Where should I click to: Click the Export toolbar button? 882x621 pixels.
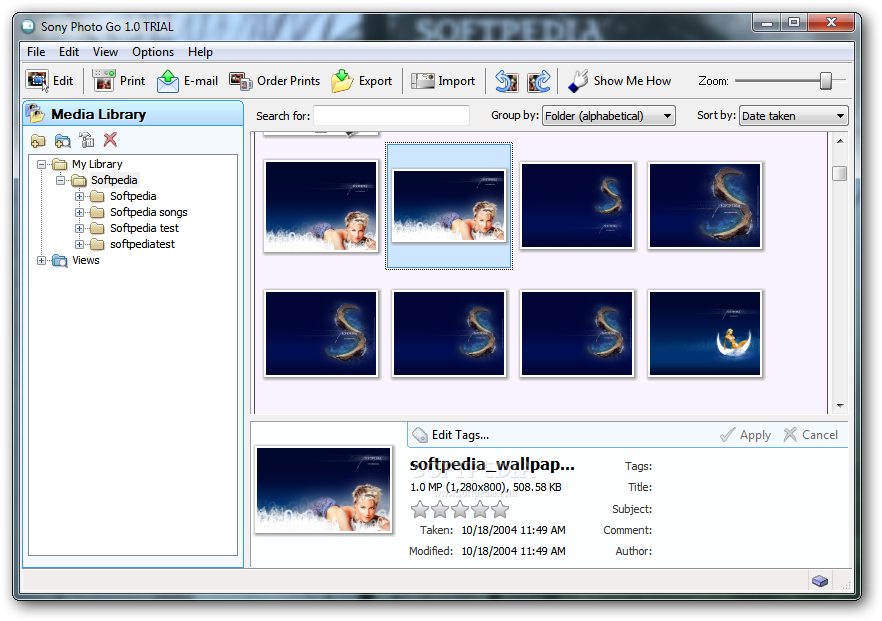pyautogui.click(x=362, y=81)
